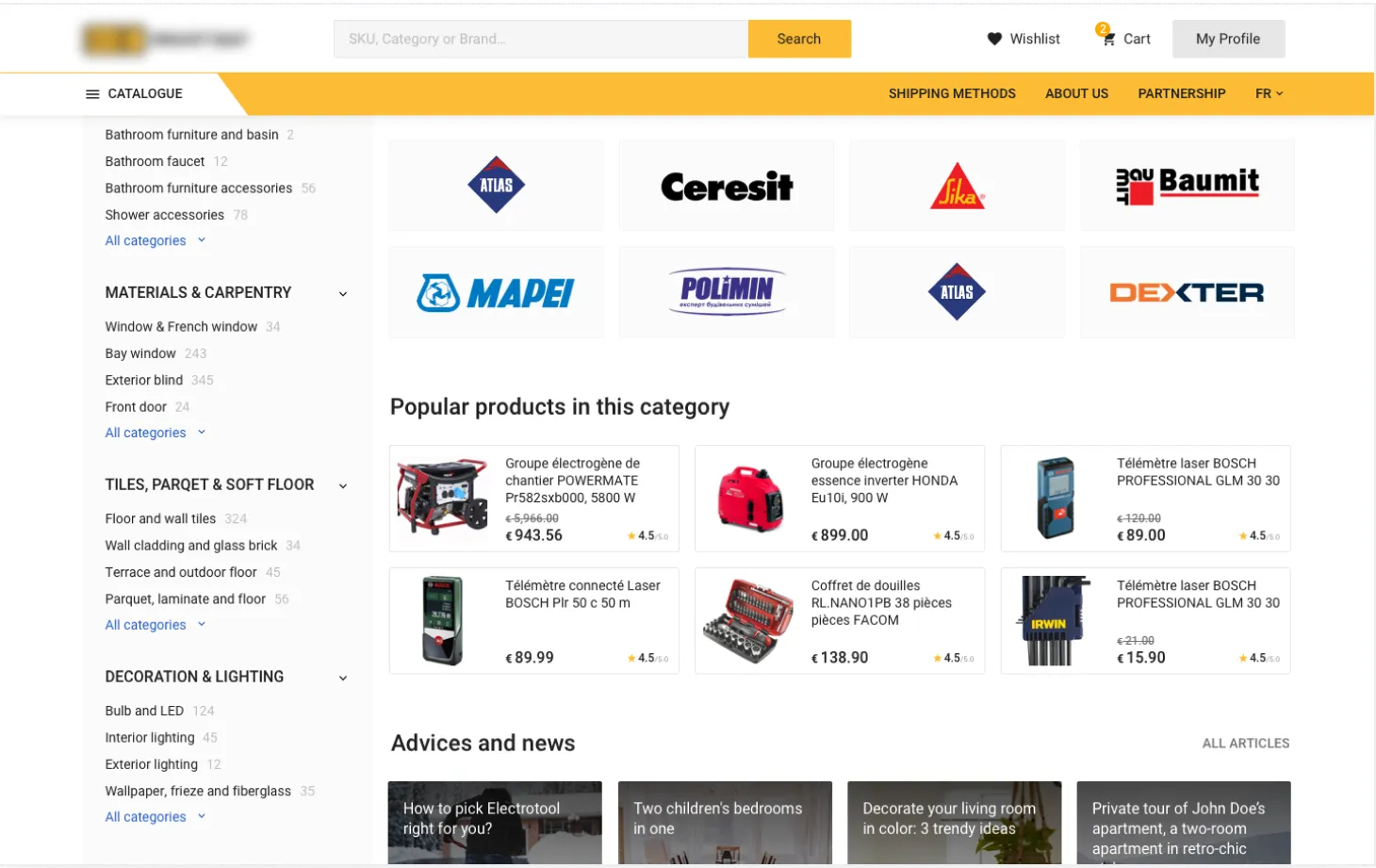Choose the Mapei brand logo
The image size is (1376, 868).
pos(497,292)
